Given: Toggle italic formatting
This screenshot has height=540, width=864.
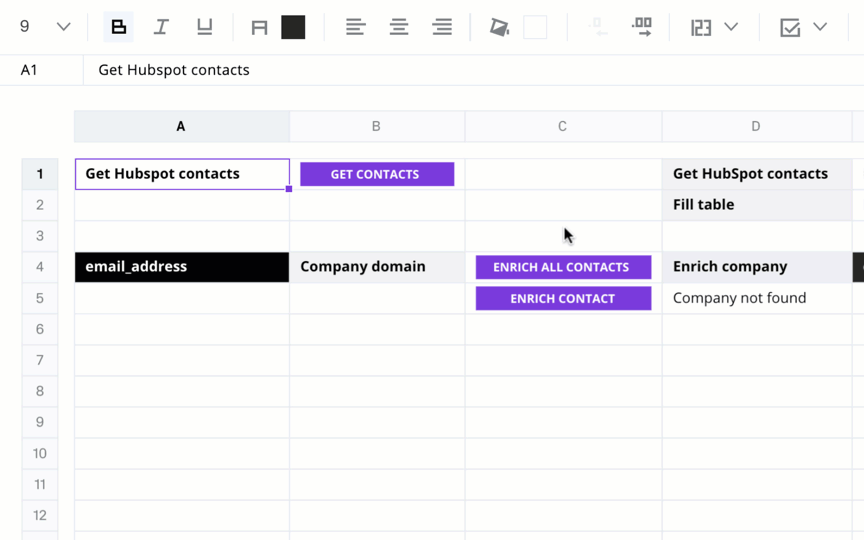Looking at the screenshot, I should click(161, 27).
